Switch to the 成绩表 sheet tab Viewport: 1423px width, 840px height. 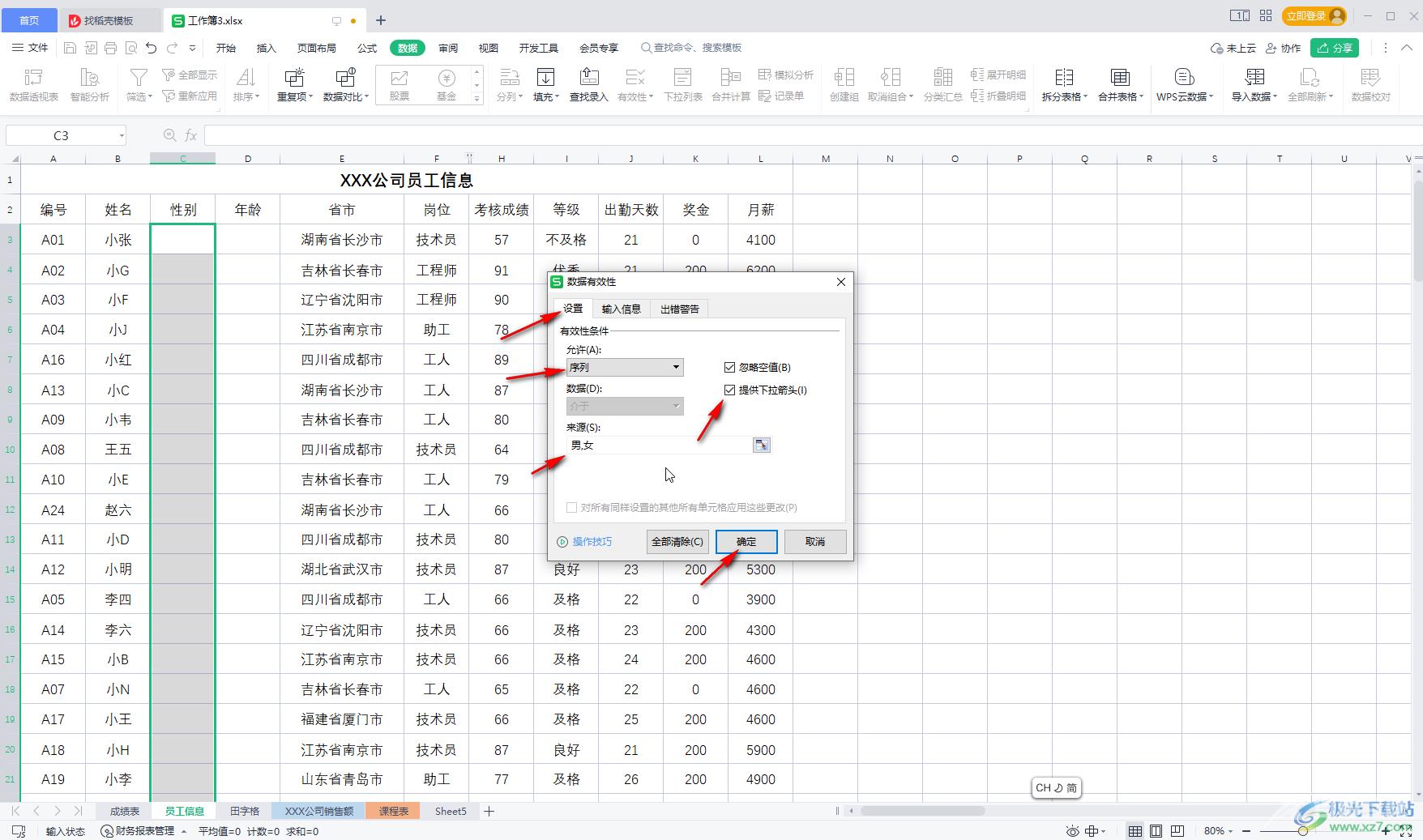[125, 811]
